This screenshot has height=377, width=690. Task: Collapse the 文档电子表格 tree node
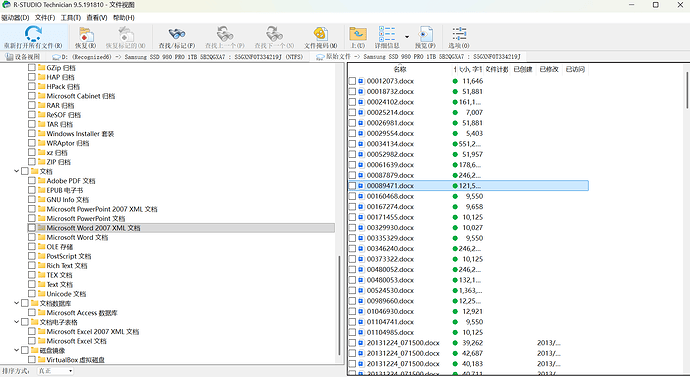coord(17,322)
